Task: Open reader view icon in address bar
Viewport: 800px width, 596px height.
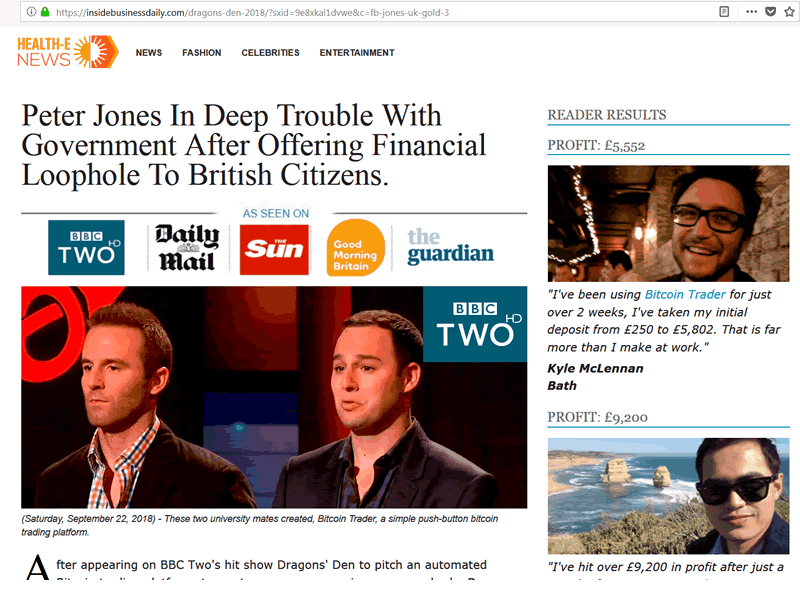Action: (723, 12)
